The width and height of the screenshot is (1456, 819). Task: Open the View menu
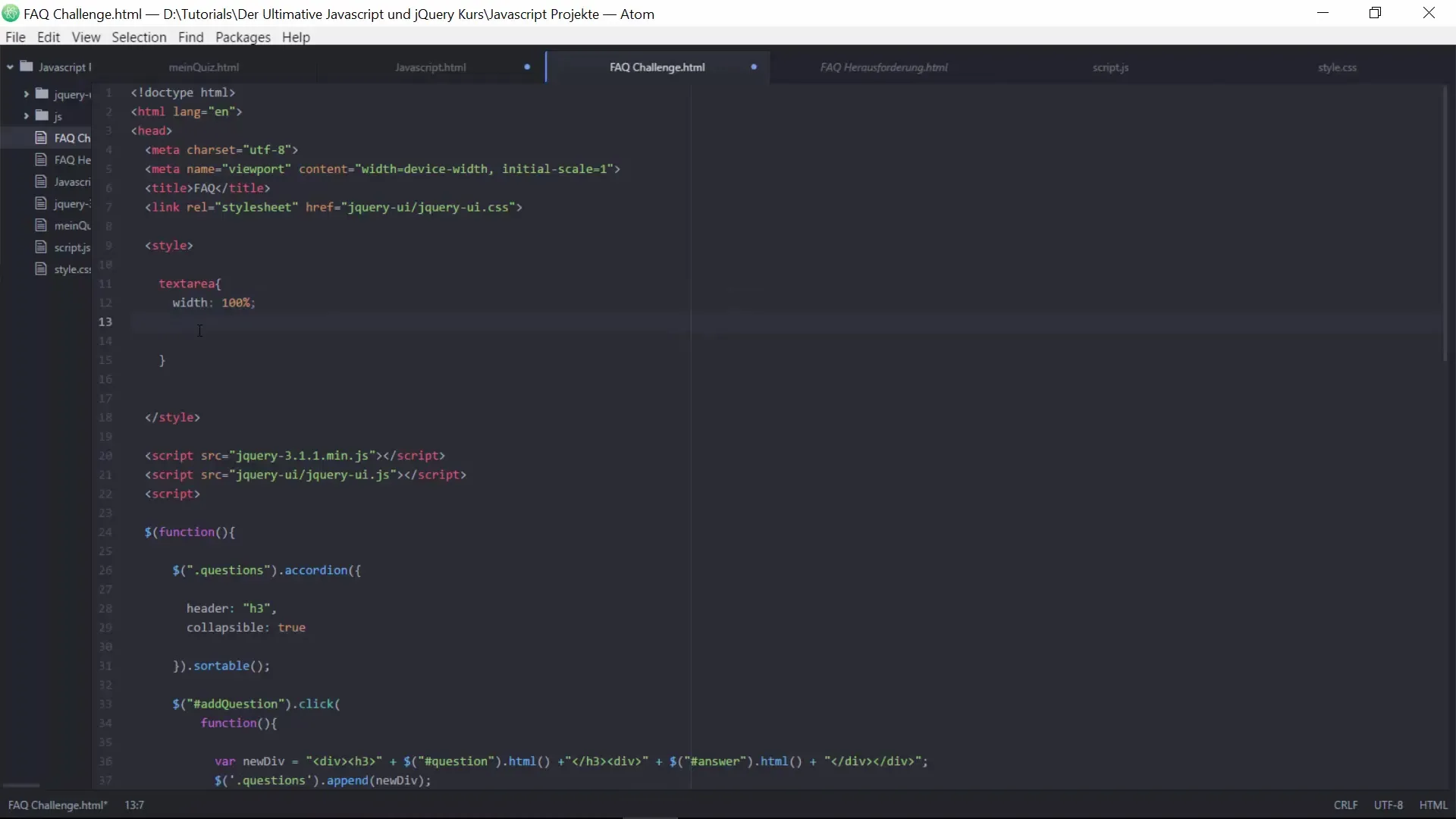pyautogui.click(x=86, y=37)
